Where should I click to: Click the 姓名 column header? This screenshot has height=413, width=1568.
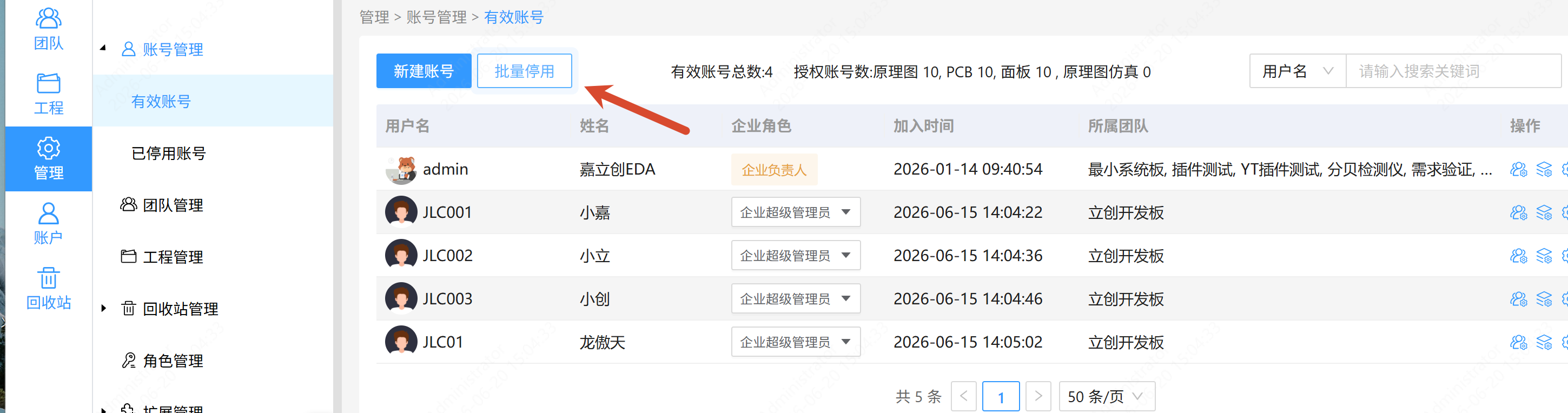pos(594,126)
